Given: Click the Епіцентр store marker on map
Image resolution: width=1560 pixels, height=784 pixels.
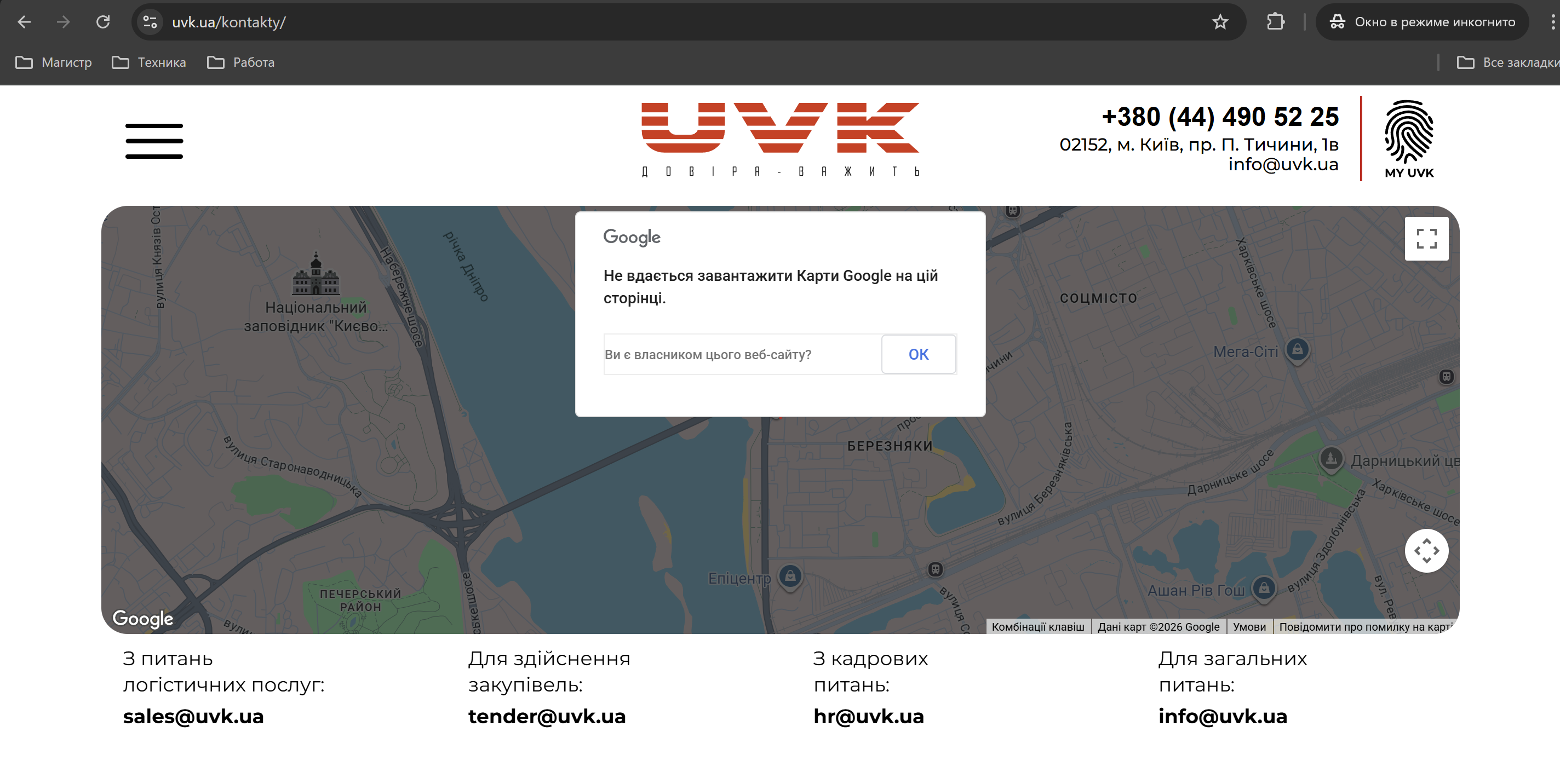Looking at the screenshot, I should coord(790,577).
